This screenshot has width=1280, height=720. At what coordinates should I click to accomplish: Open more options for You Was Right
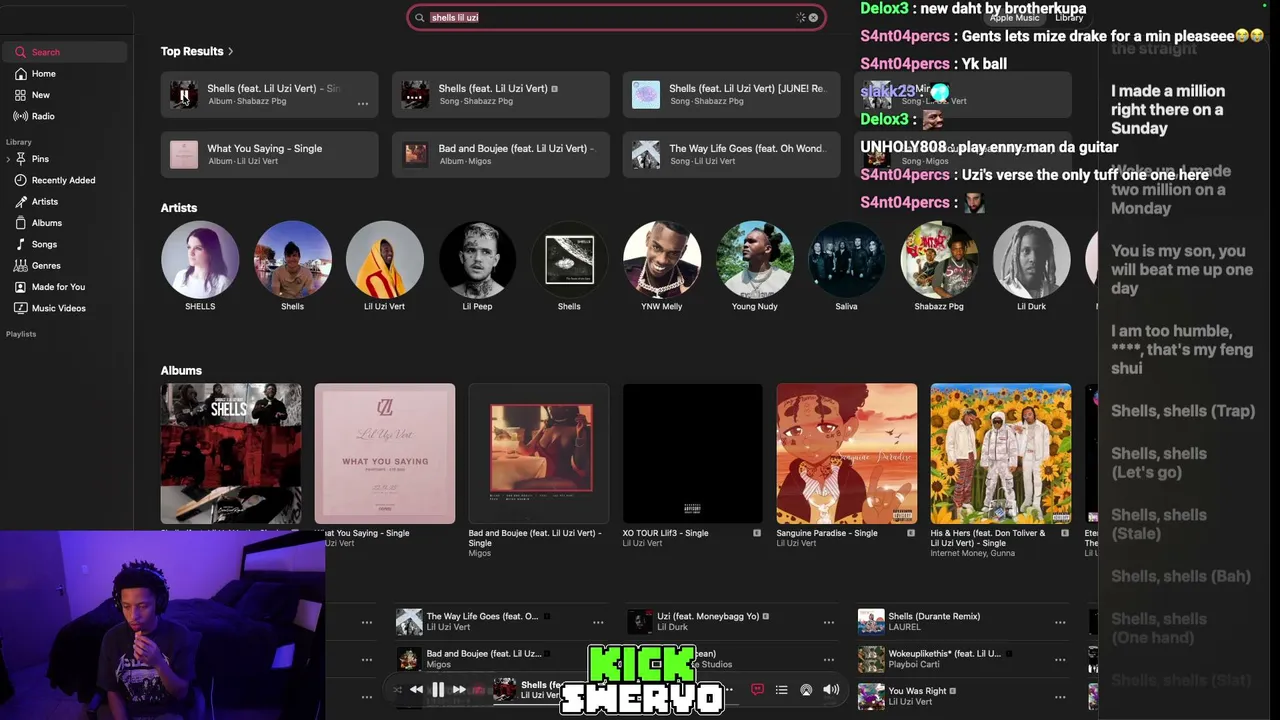click(x=1060, y=696)
